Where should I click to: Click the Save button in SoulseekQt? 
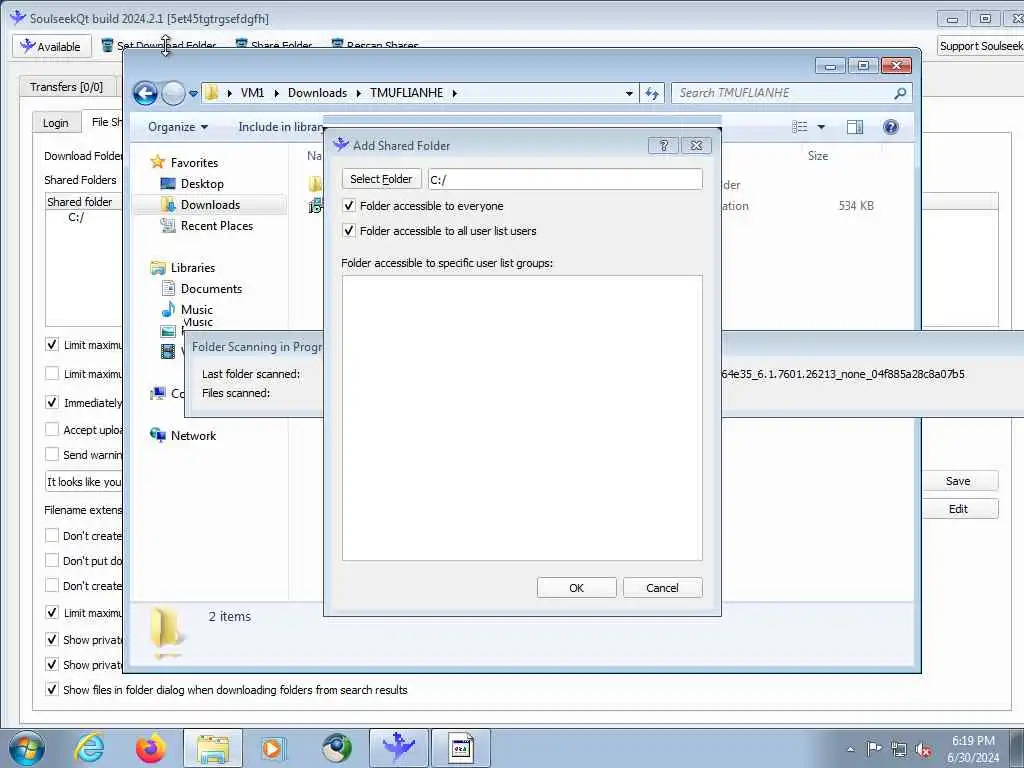959,481
